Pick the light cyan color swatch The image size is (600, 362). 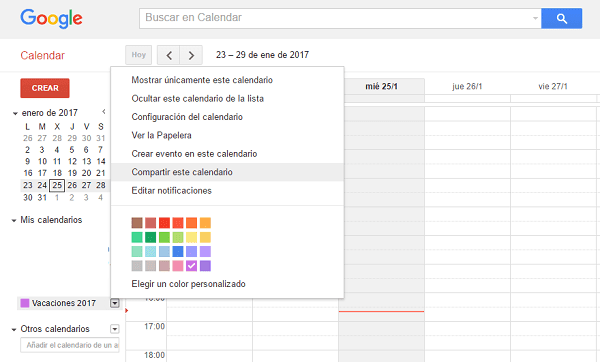pos(150,251)
